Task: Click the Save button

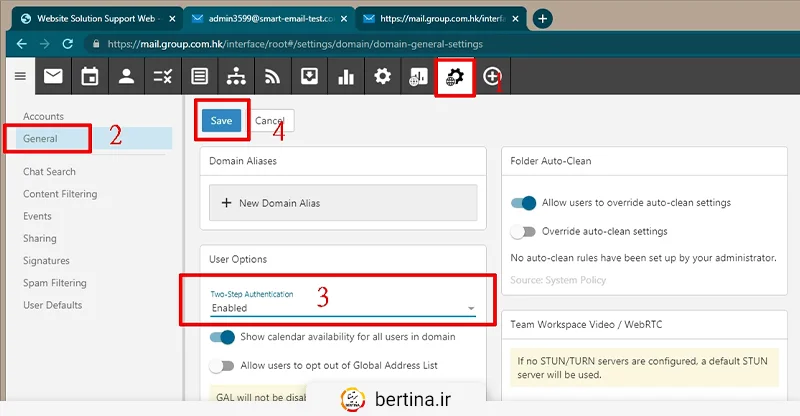Action: 221,120
